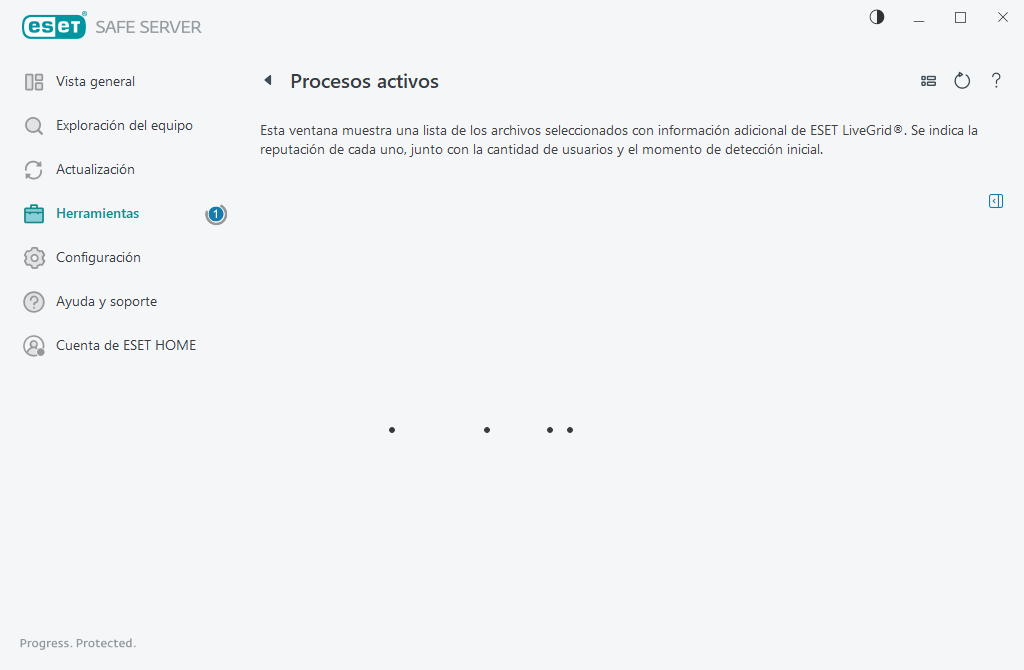
Task: Click the Procesos activos heading
Action: point(364,82)
